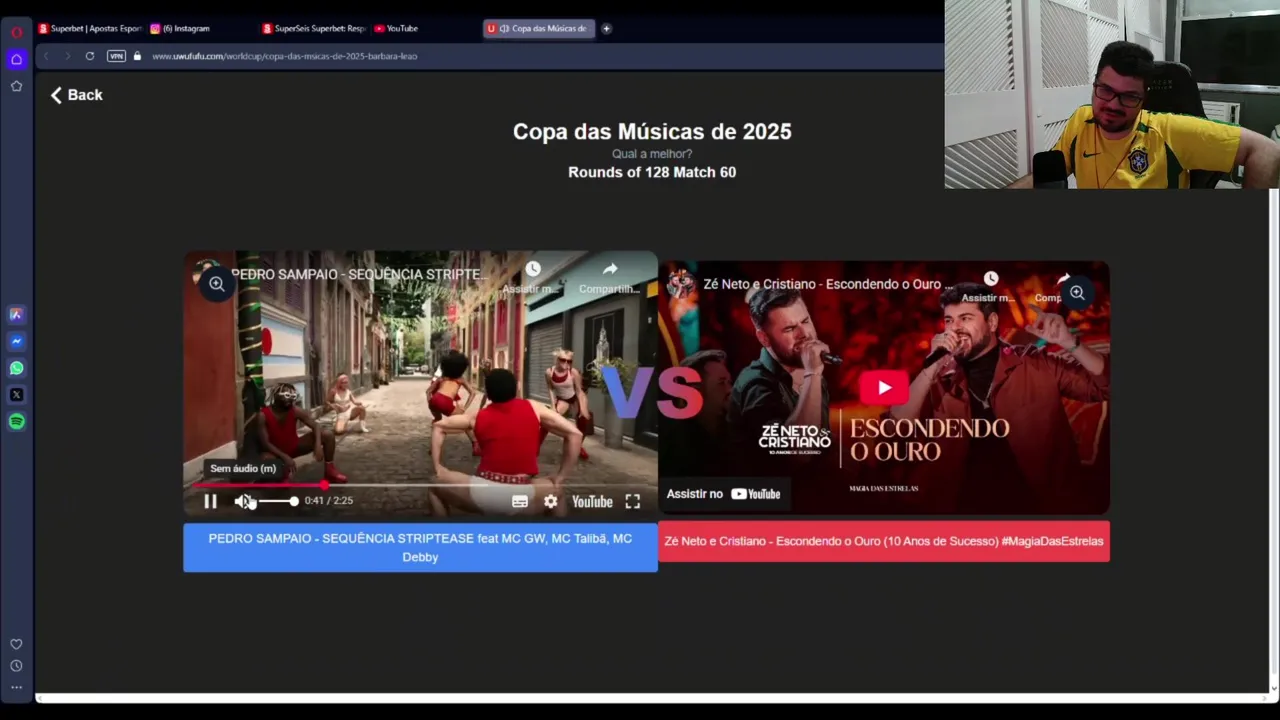Pause the Pedro Sampaio video
The height and width of the screenshot is (720, 1280).
(210, 501)
